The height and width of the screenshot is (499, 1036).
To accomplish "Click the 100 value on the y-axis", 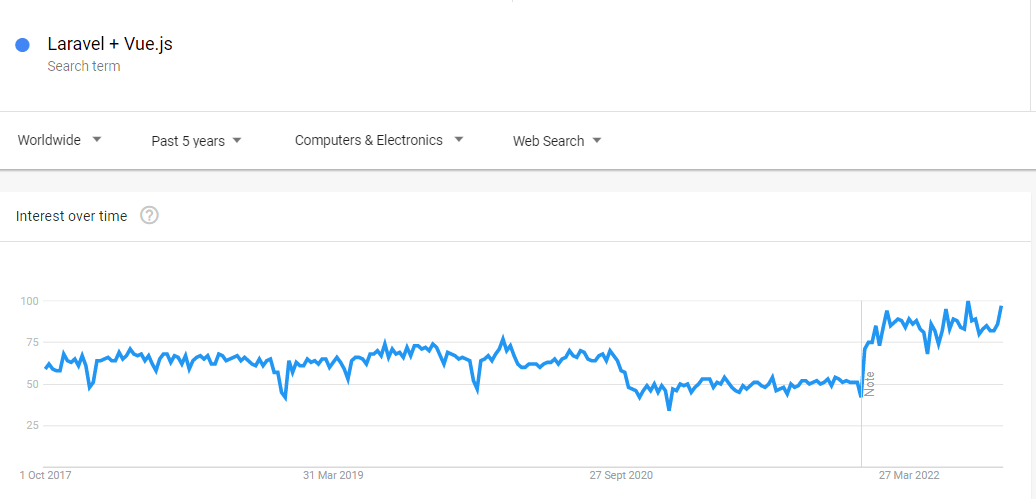I will click(28, 301).
